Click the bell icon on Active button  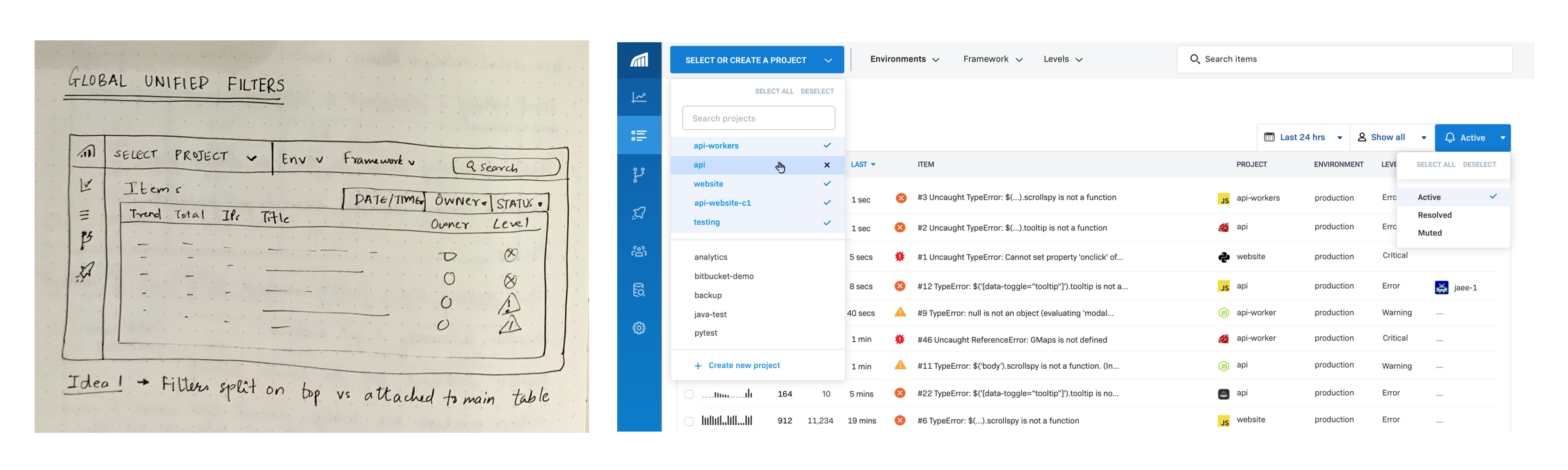coord(1450,138)
